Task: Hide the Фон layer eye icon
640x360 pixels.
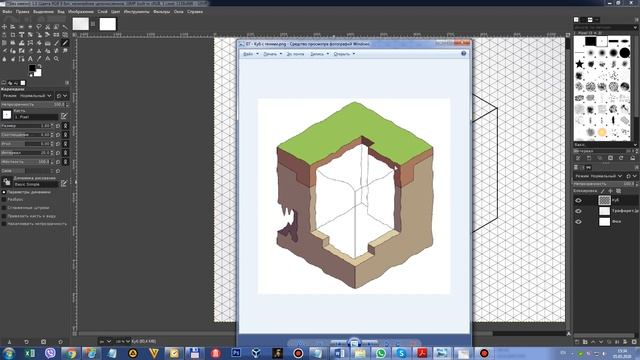Action: click(x=578, y=222)
